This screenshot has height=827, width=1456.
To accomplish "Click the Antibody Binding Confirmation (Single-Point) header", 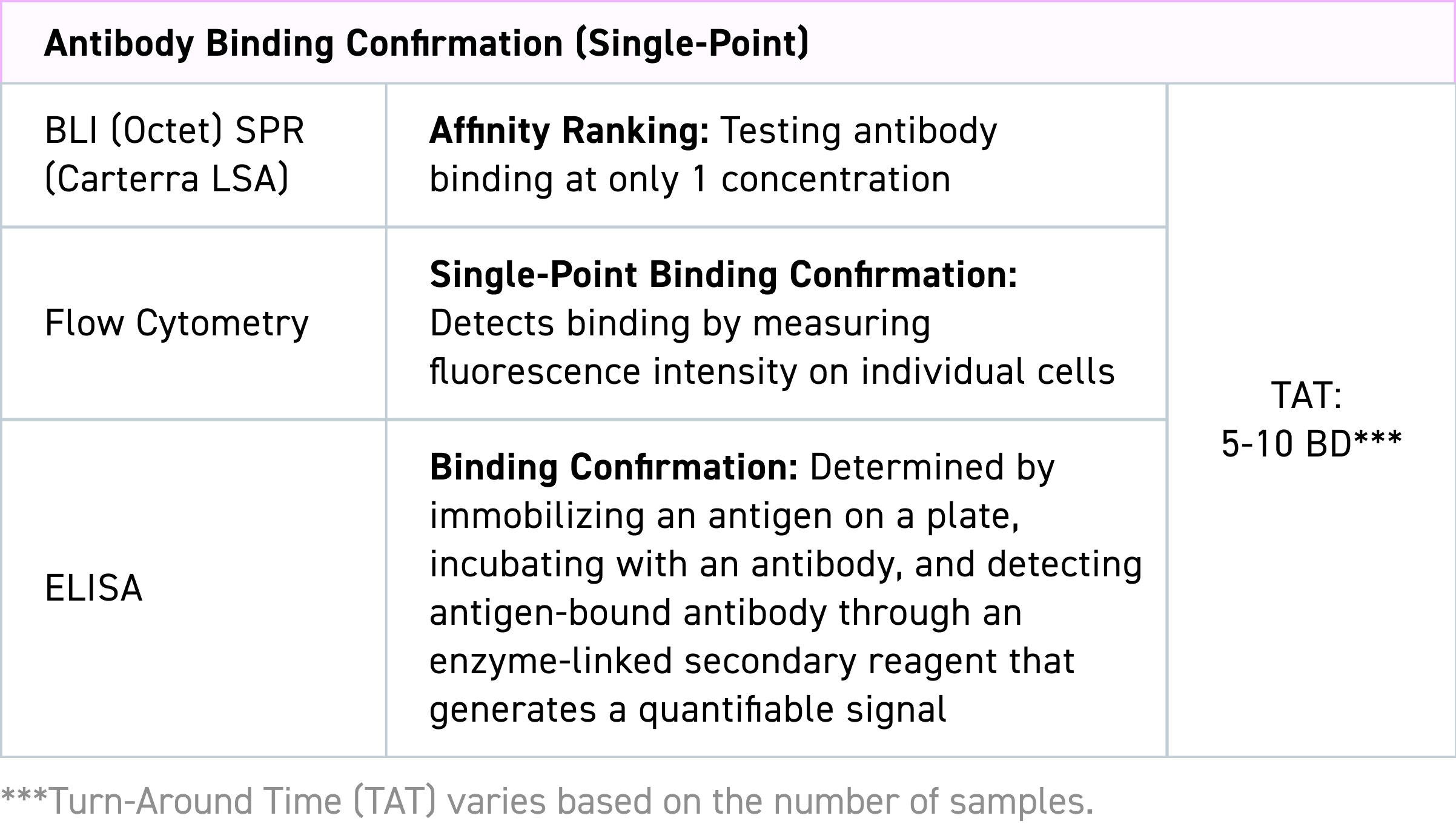I will pyautogui.click(x=426, y=44).
